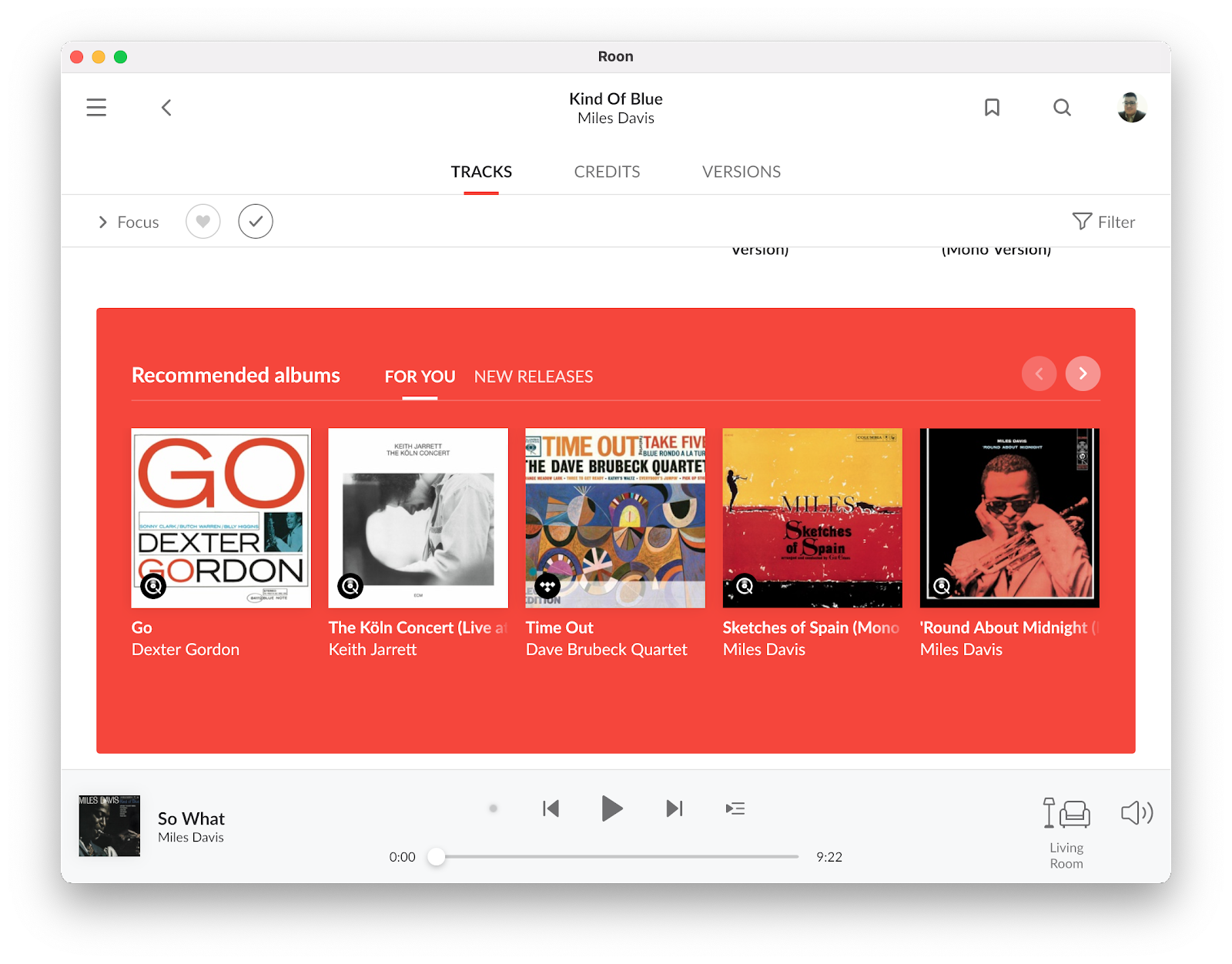The image size is (1232, 964).
Task: Open the user profile avatar
Action: [x=1131, y=107]
